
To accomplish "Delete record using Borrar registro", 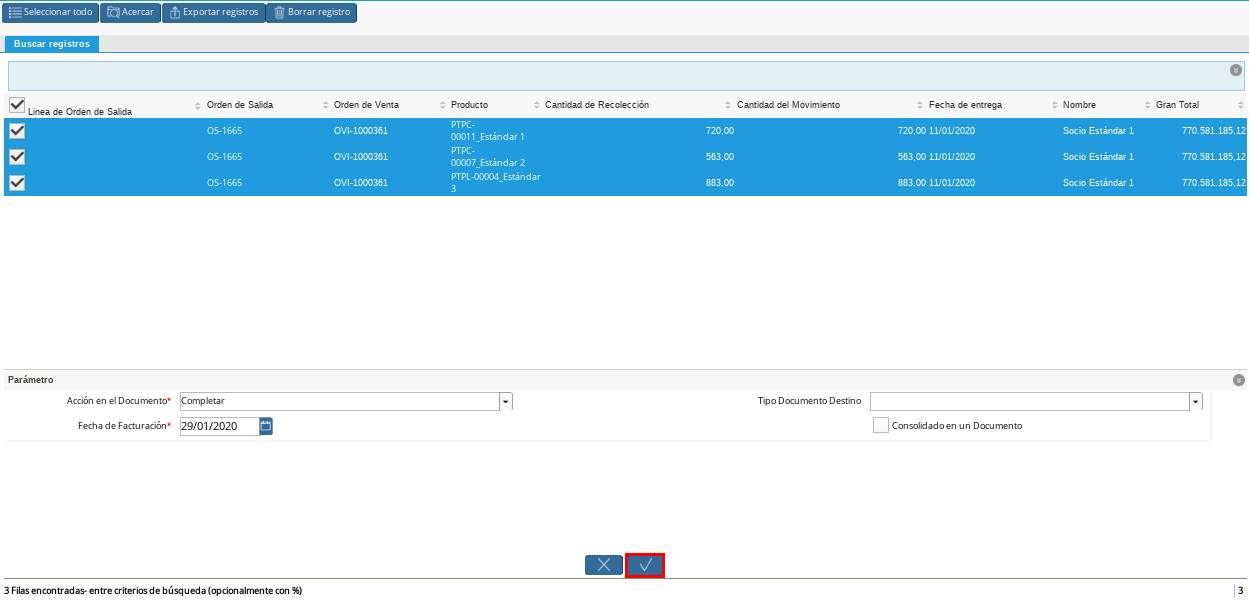I will [x=311, y=12].
